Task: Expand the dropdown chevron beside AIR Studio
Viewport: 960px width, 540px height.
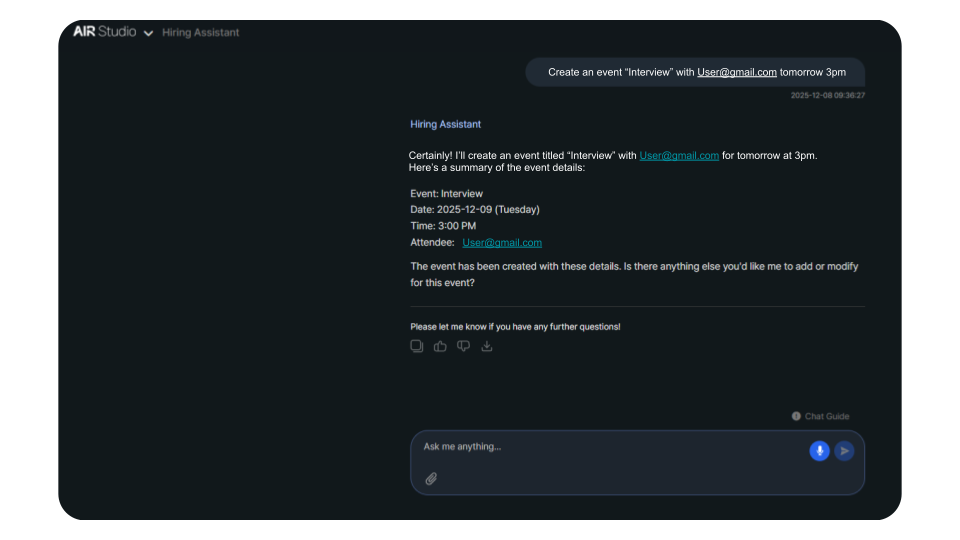Action: pyautogui.click(x=148, y=33)
